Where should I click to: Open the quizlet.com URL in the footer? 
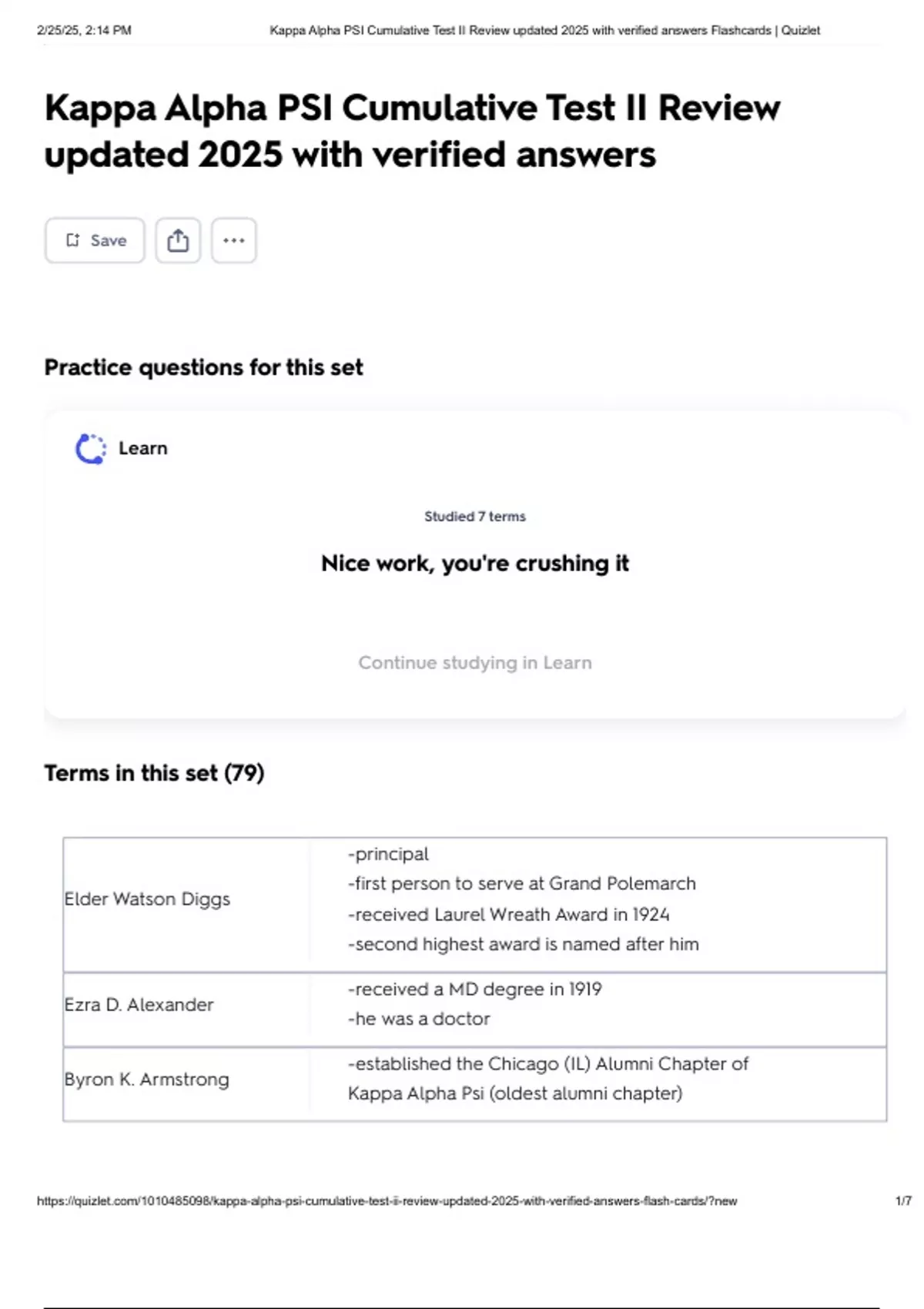387,1201
